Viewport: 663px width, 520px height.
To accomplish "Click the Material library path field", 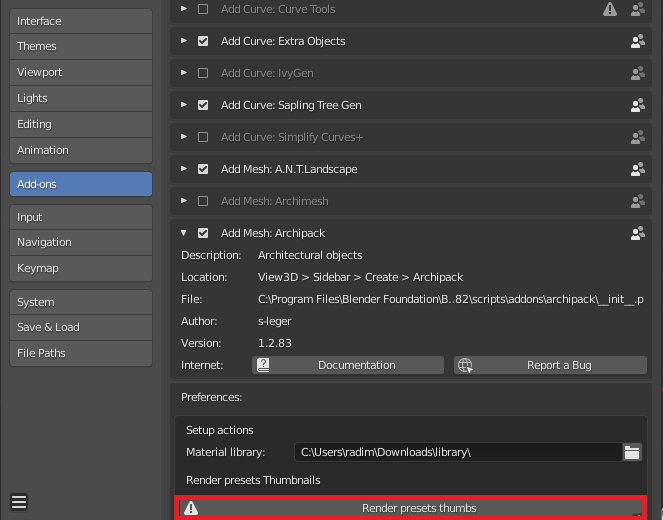I will [456, 452].
